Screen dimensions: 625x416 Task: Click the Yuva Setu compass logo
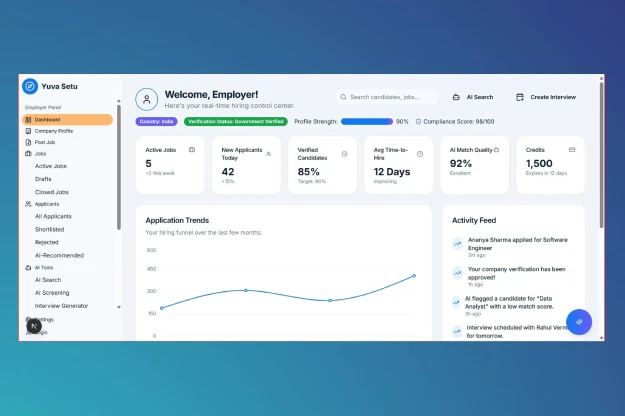coord(30,86)
